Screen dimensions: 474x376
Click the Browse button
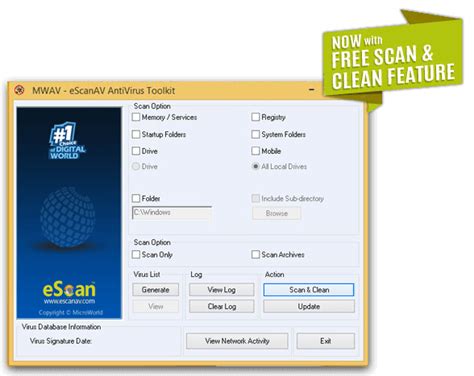pos(277,213)
